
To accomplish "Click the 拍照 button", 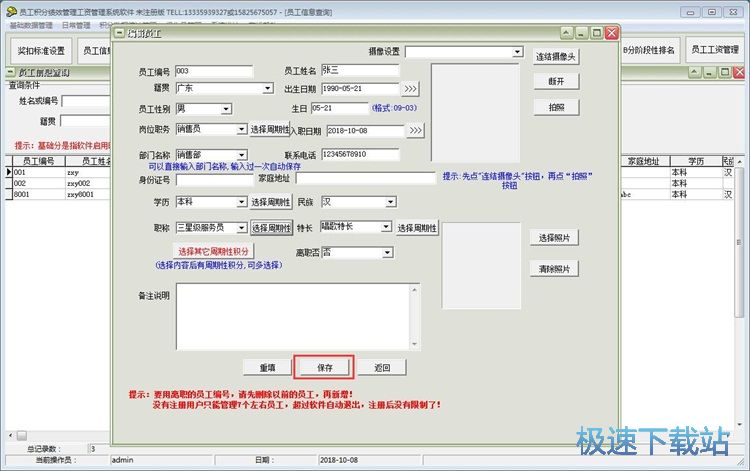I will click(556, 107).
